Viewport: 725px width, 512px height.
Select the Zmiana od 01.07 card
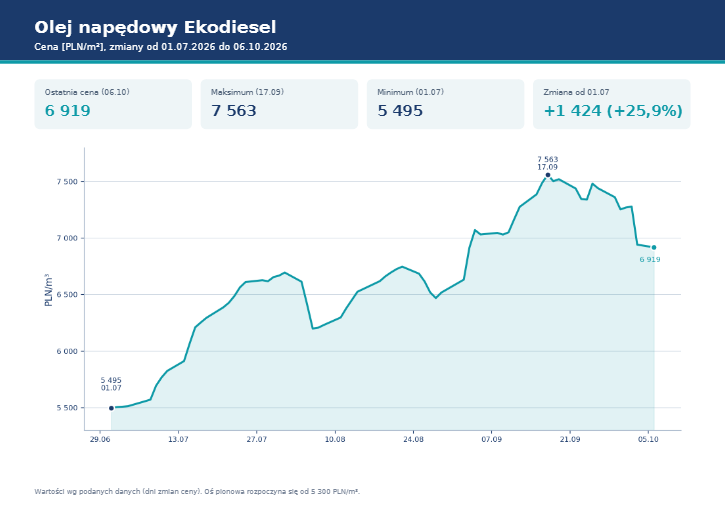[x=612, y=104]
